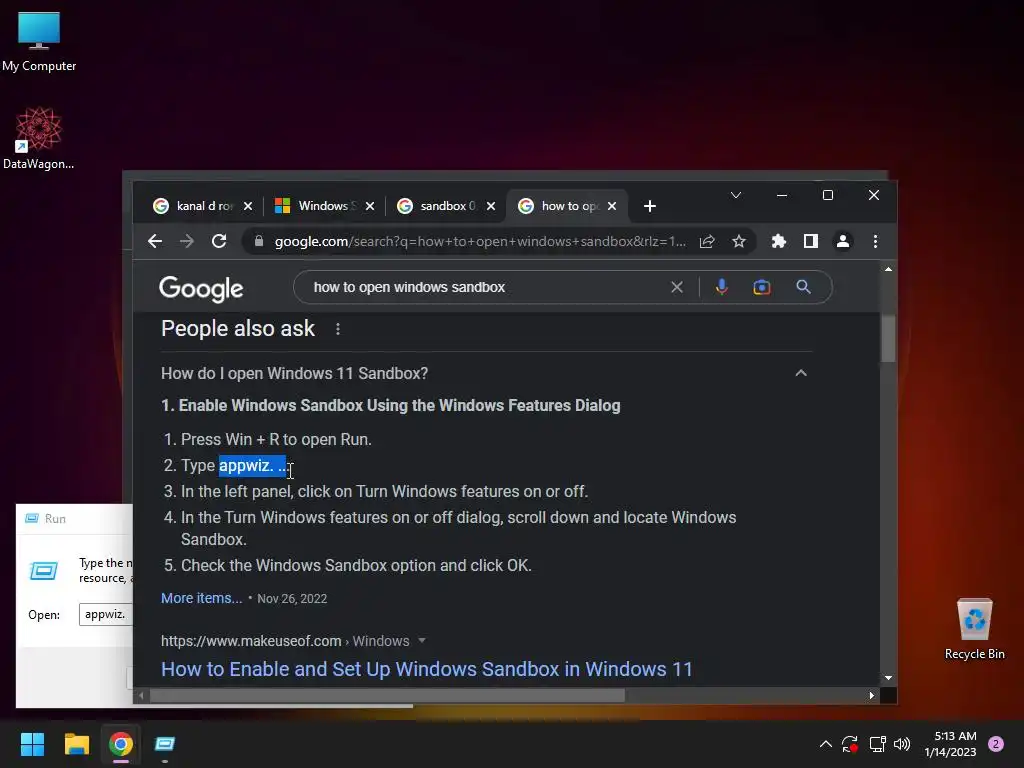This screenshot has width=1024, height=768.
Task: Start voice search with microphone icon
Action: pyautogui.click(x=722, y=287)
